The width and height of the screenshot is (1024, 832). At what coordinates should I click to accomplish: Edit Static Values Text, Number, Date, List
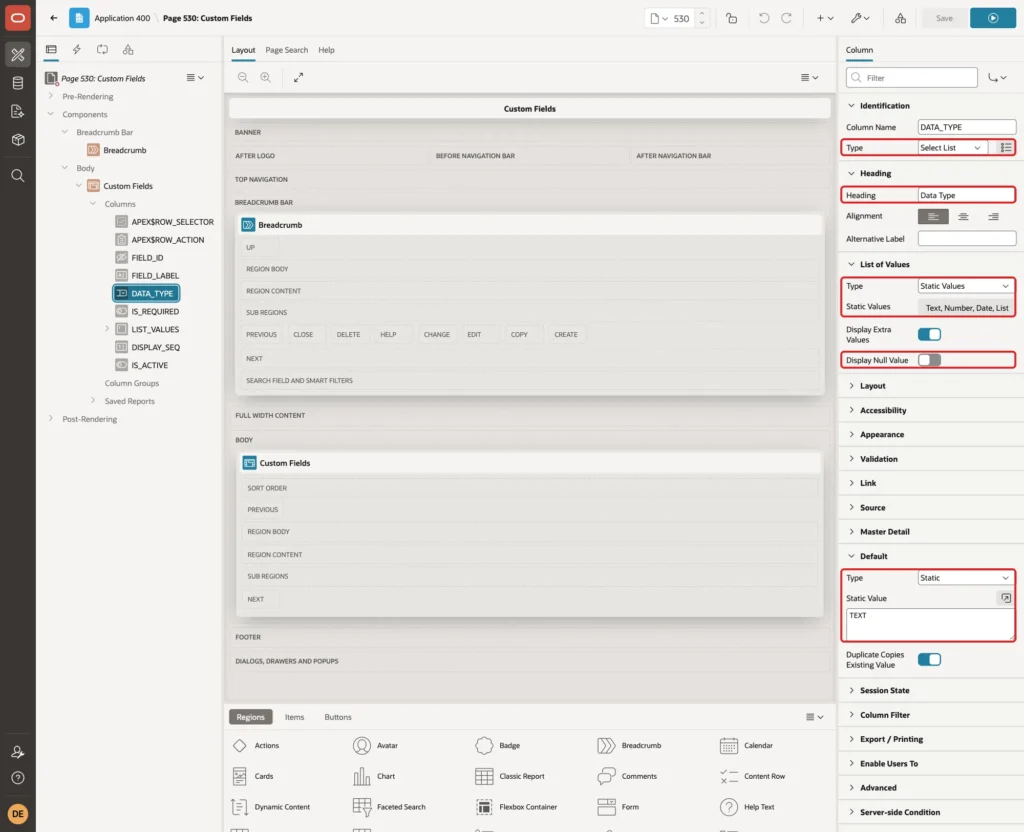966,308
